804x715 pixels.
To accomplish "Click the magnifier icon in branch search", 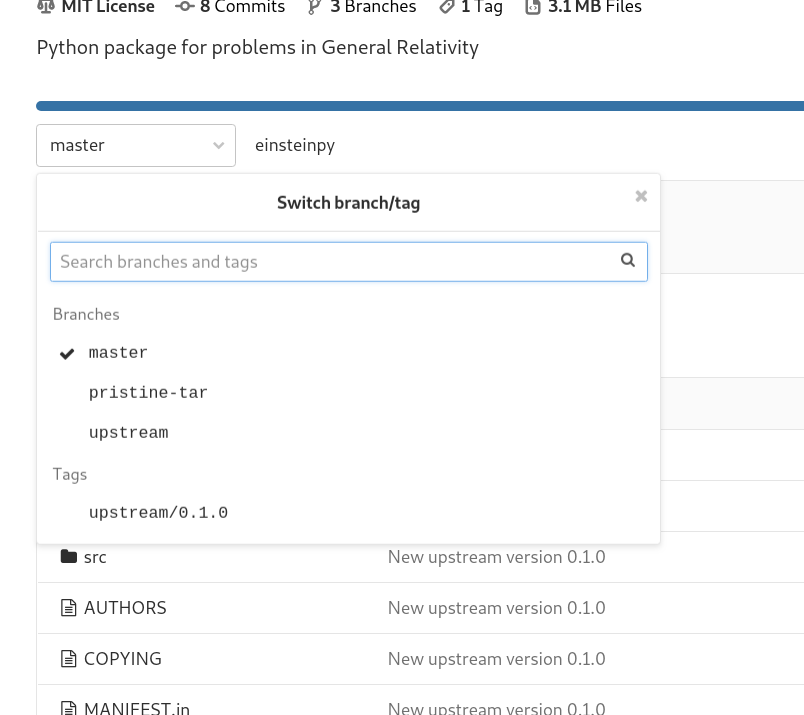I will pos(628,260).
